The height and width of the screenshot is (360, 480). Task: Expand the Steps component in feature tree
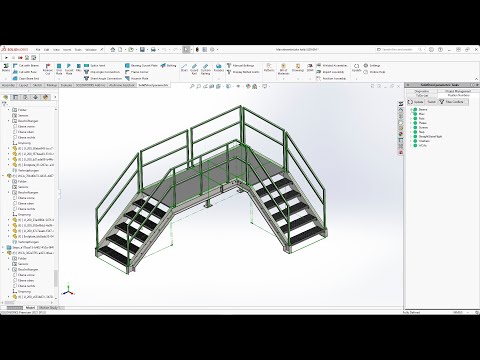4,248
